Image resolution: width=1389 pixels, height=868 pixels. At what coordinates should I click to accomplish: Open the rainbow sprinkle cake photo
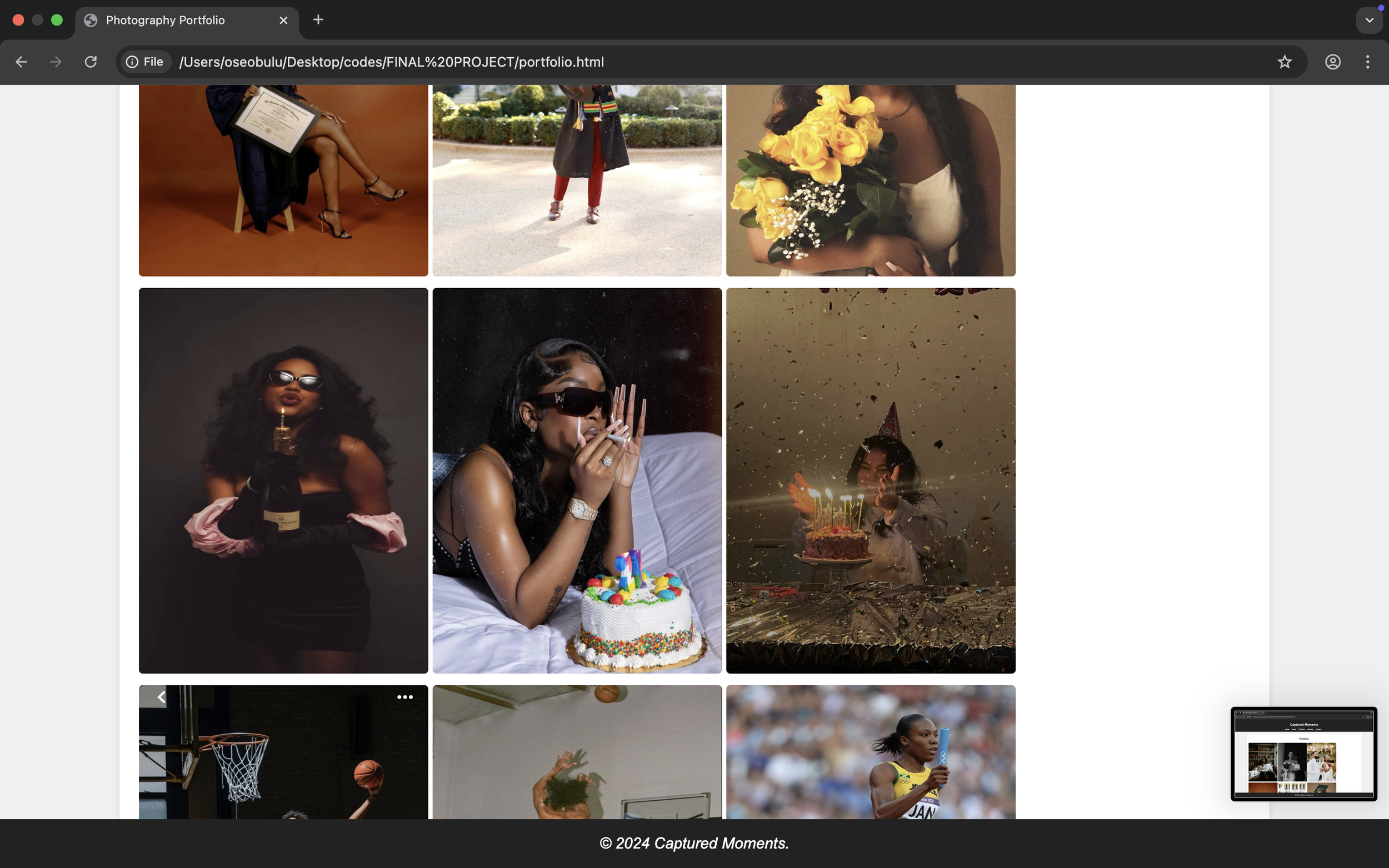point(577,480)
